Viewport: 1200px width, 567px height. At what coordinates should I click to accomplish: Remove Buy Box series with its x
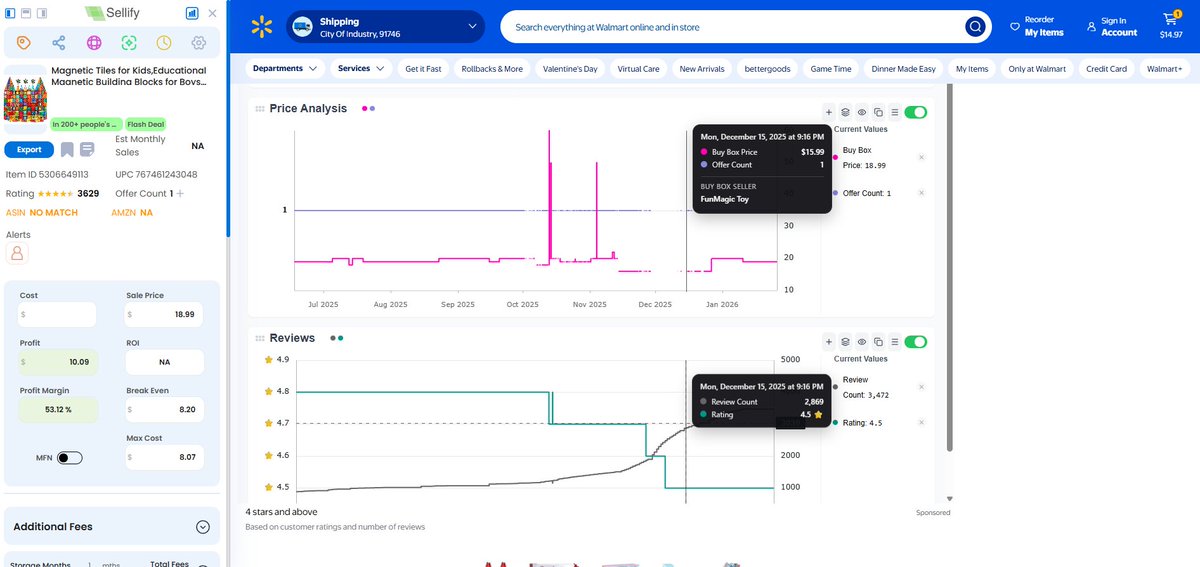point(921,157)
